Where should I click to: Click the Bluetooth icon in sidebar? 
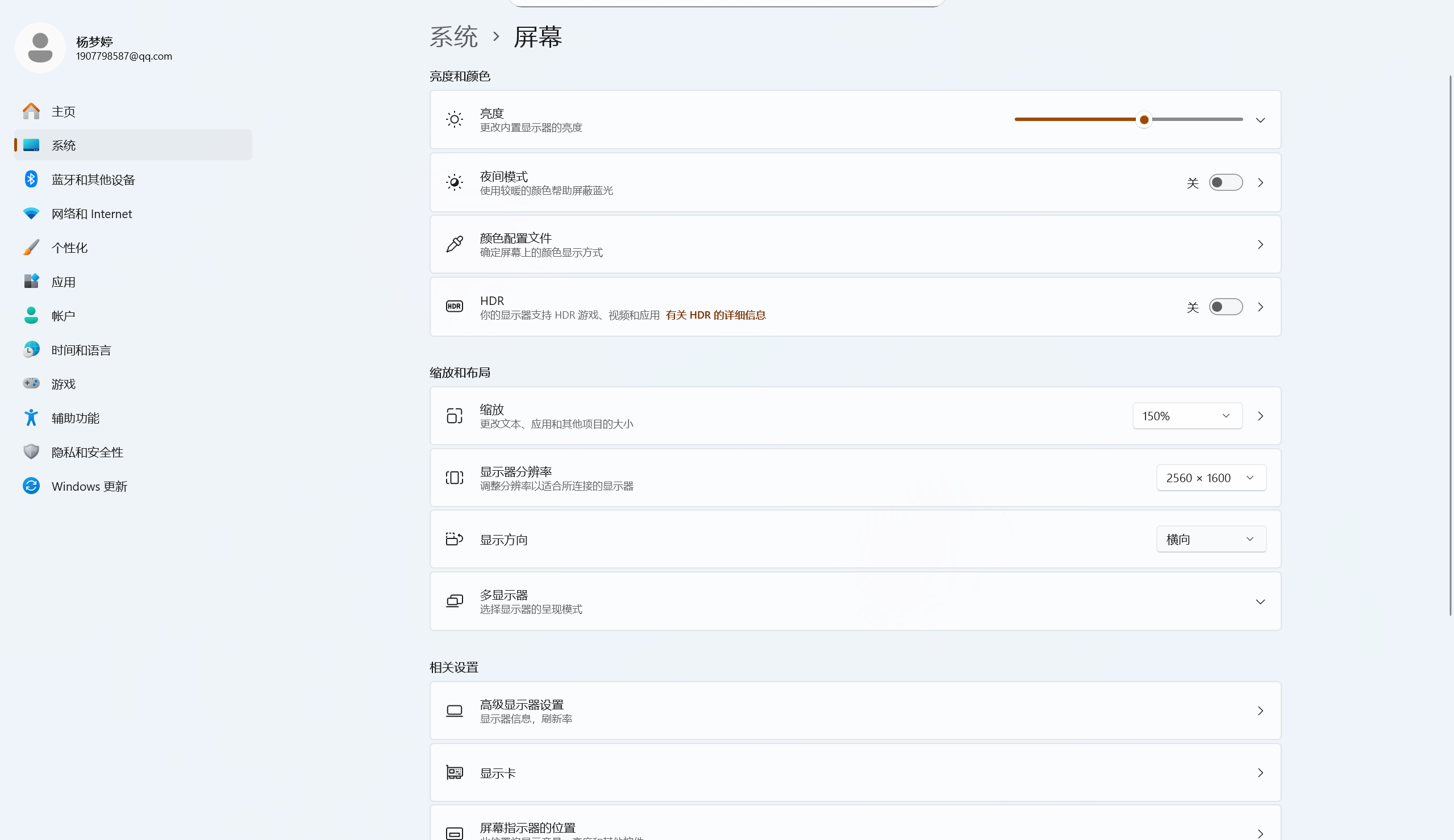[x=31, y=179]
